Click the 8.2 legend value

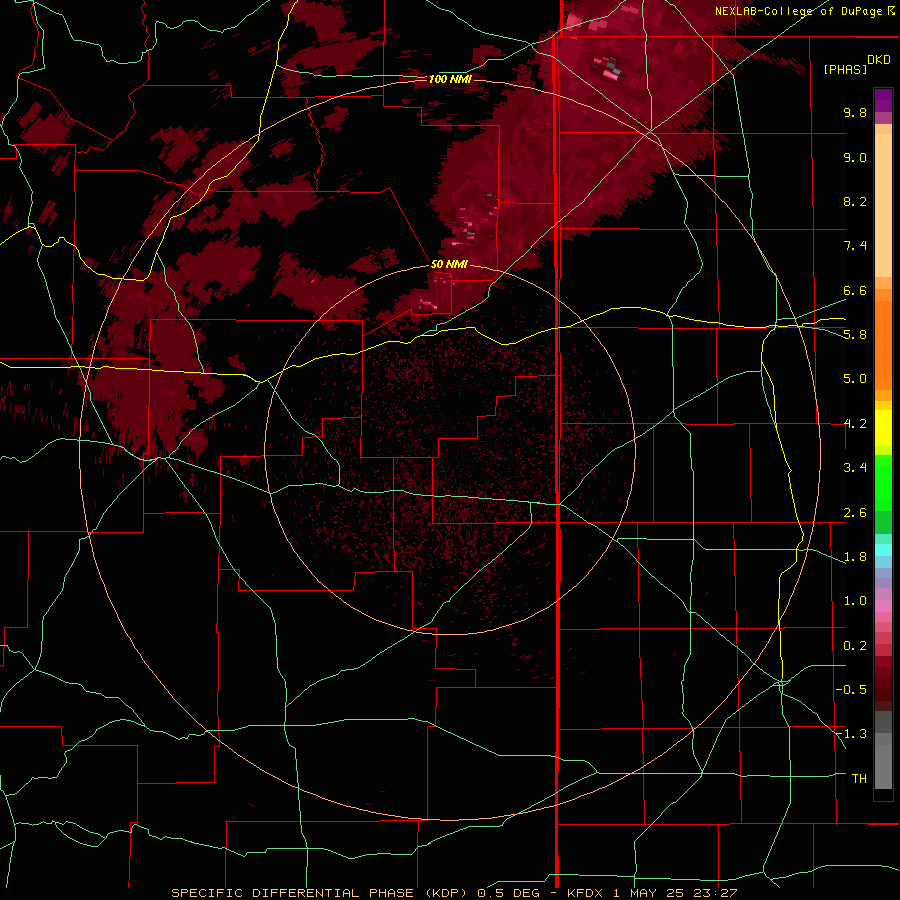[x=855, y=201]
